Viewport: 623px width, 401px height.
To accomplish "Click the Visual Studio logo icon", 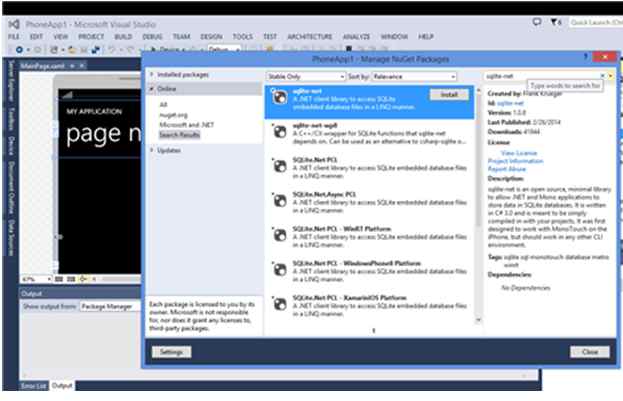I will 14,24.
